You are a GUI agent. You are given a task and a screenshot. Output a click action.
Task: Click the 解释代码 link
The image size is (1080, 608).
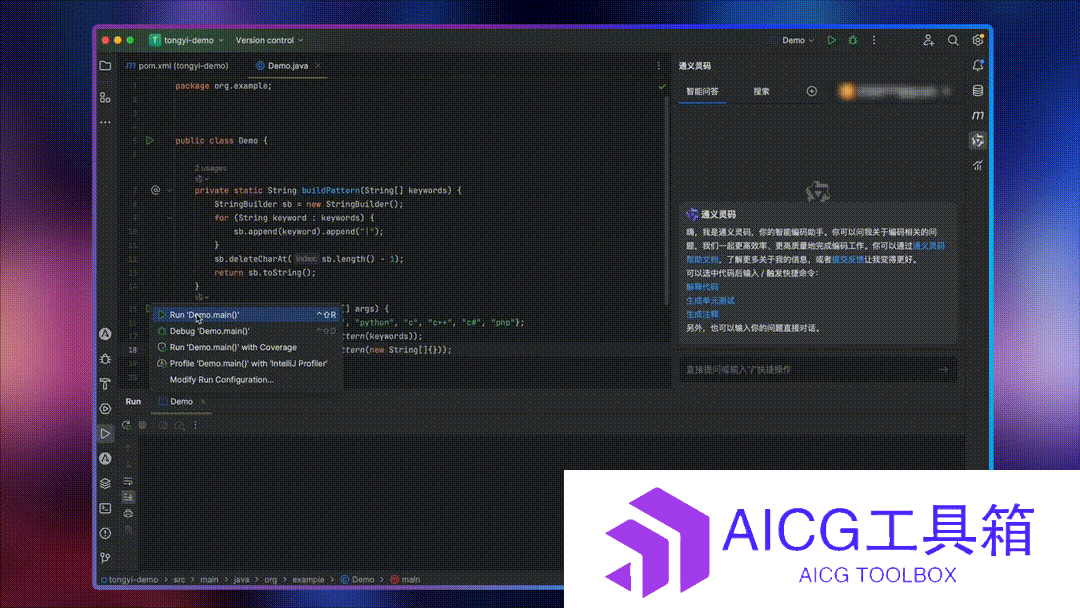coord(702,287)
